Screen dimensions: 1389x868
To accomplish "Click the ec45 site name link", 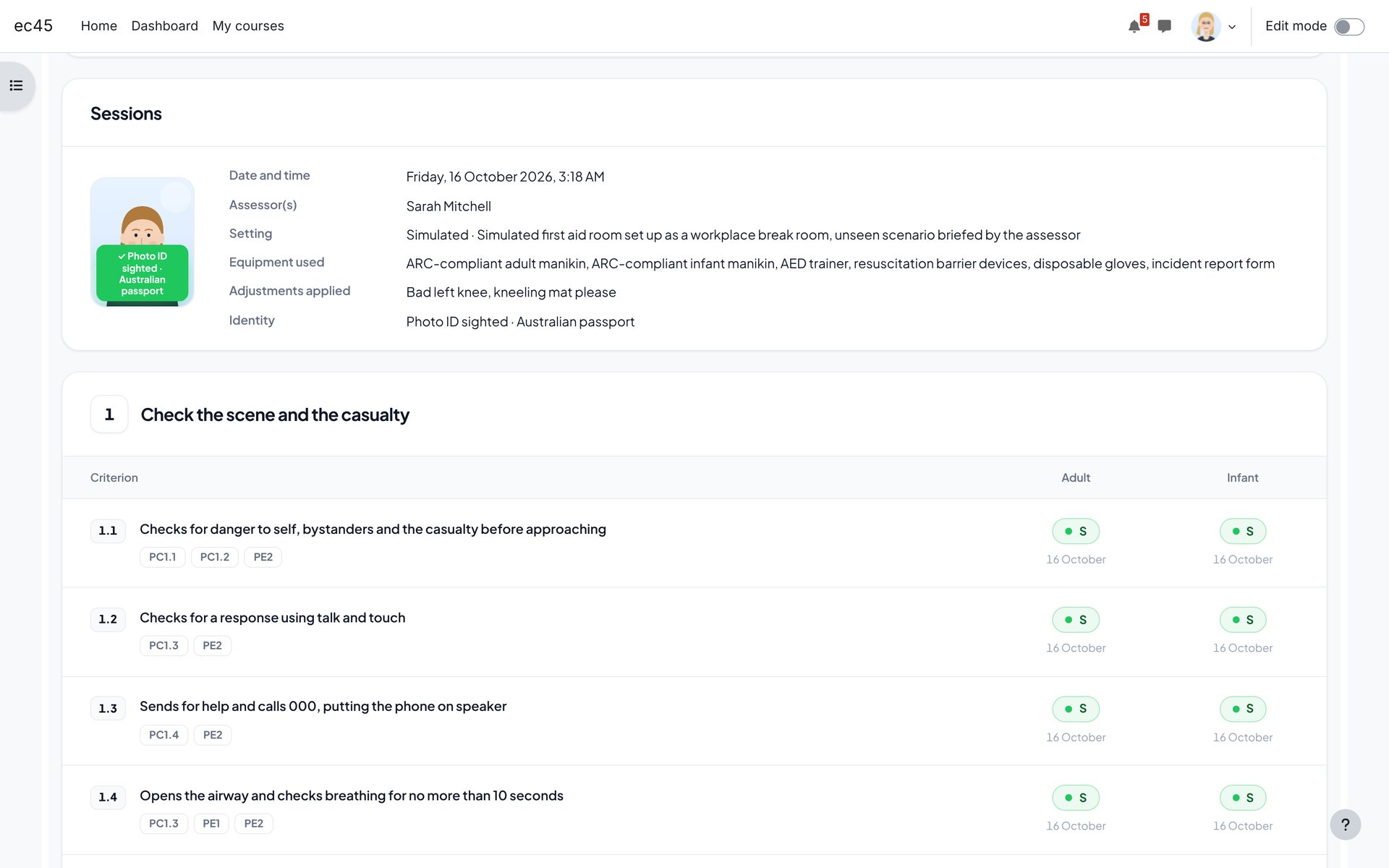I will click(33, 26).
